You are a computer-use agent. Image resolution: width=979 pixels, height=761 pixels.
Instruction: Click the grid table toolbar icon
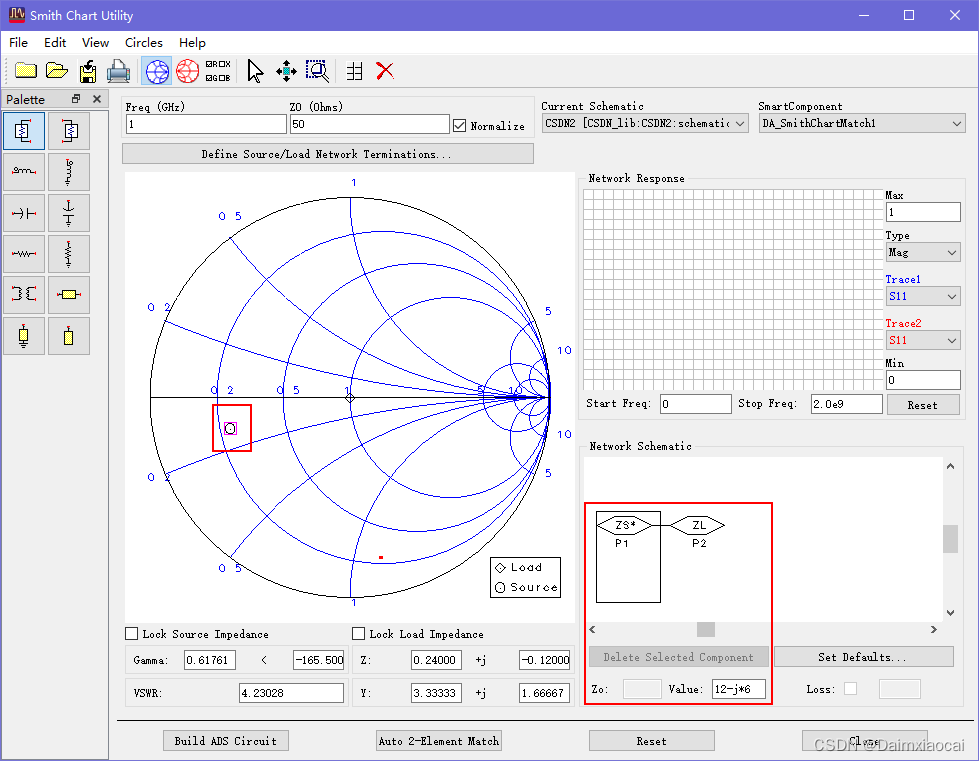(x=355, y=71)
